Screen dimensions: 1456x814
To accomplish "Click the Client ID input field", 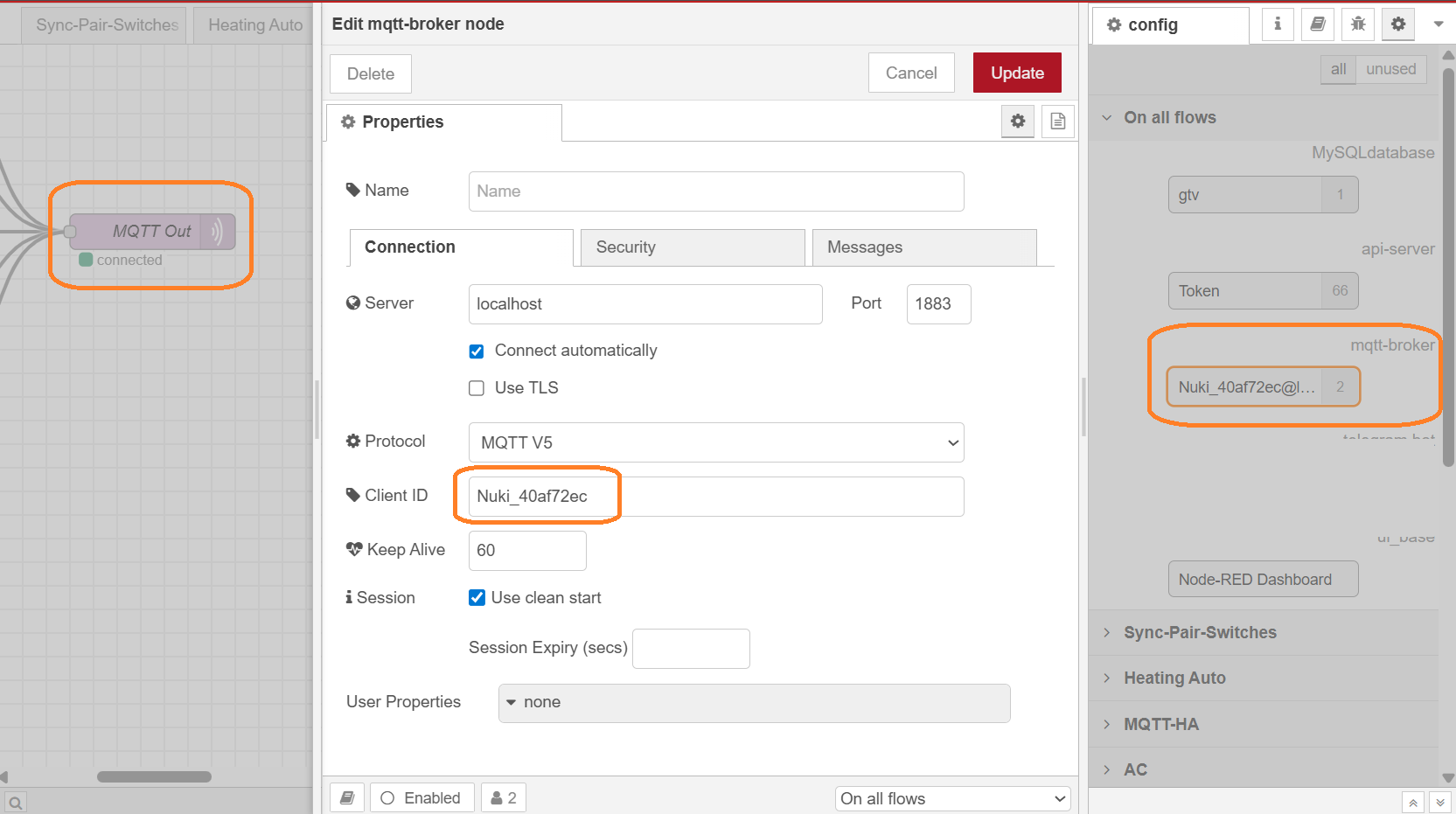I will pyautogui.click(x=716, y=497).
